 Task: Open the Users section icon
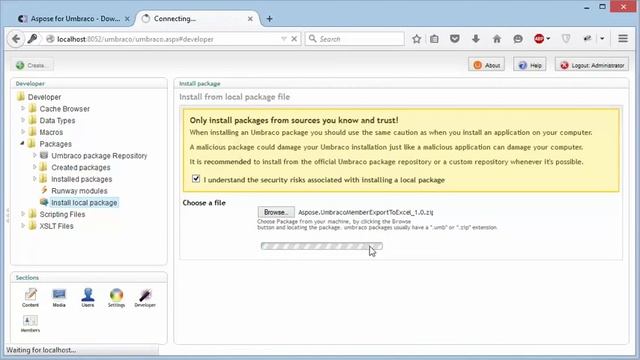click(x=88, y=298)
